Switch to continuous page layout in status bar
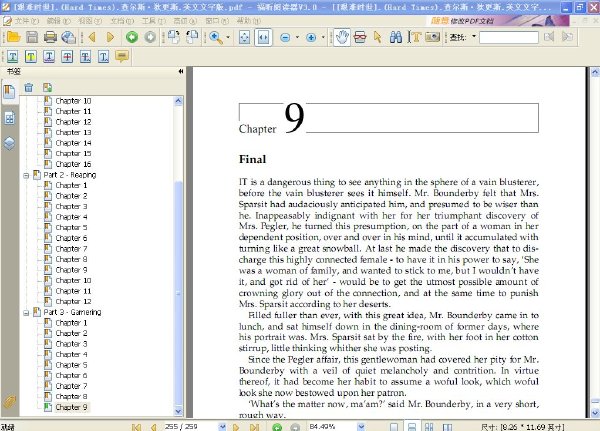This screenshot has height=431, width=600. pyautogui.click(x=412, y=427)
